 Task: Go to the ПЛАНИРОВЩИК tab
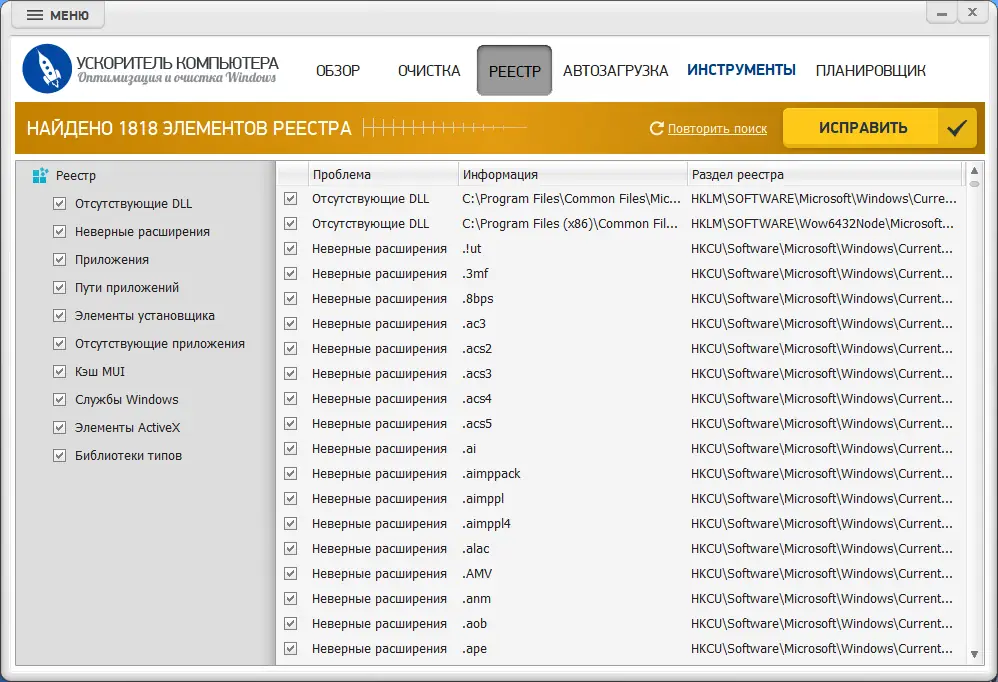870,71
